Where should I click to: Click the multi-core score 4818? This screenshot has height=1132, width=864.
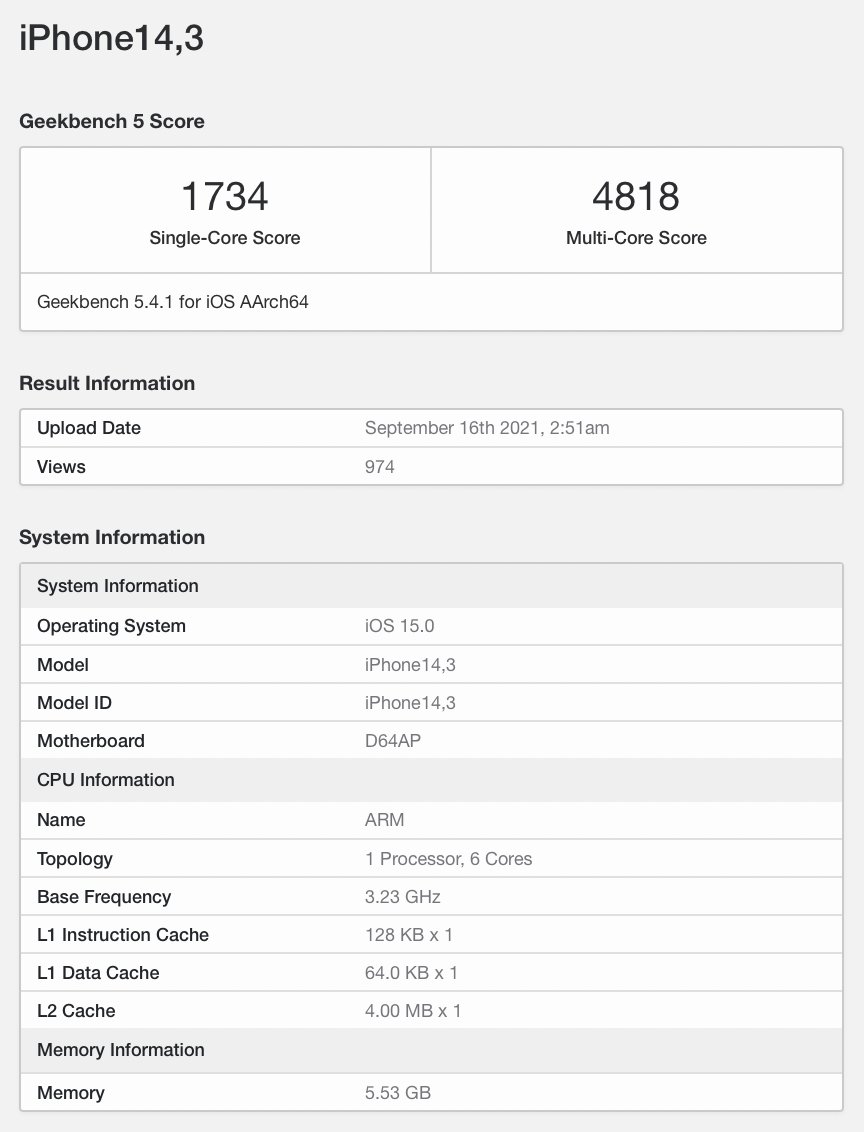pos(636,196)
